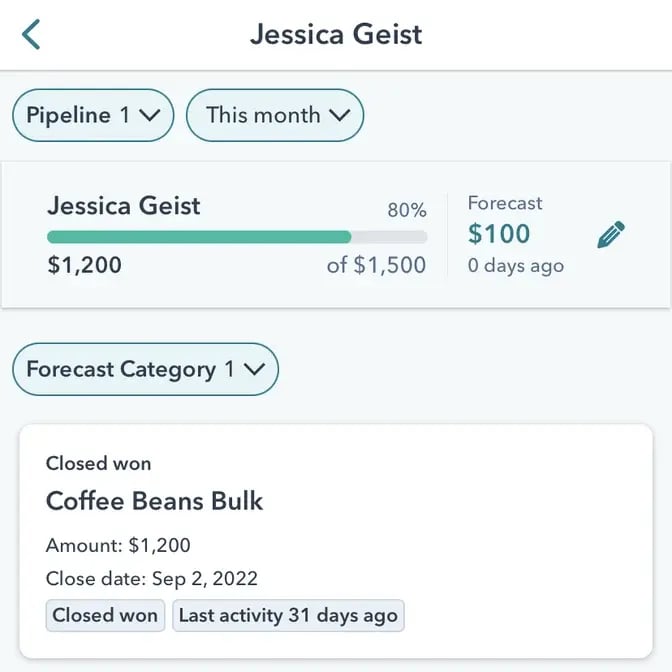Click the Amount: $1,200 deal line
Viewport: 672px width, 672px height.
coord(118,545)
